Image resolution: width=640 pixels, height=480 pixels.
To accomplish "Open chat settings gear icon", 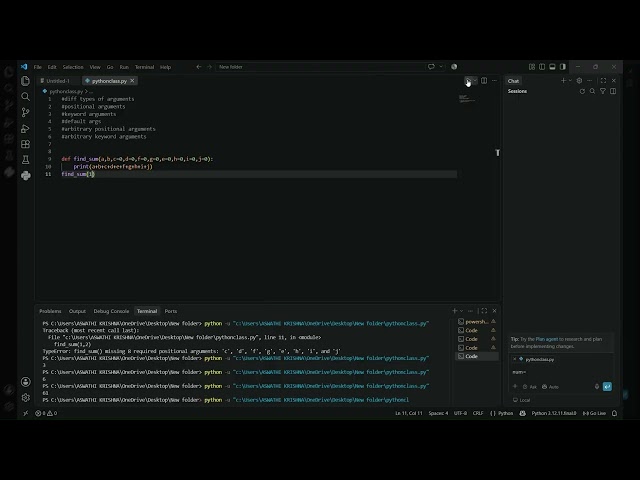I will (579, 81).
